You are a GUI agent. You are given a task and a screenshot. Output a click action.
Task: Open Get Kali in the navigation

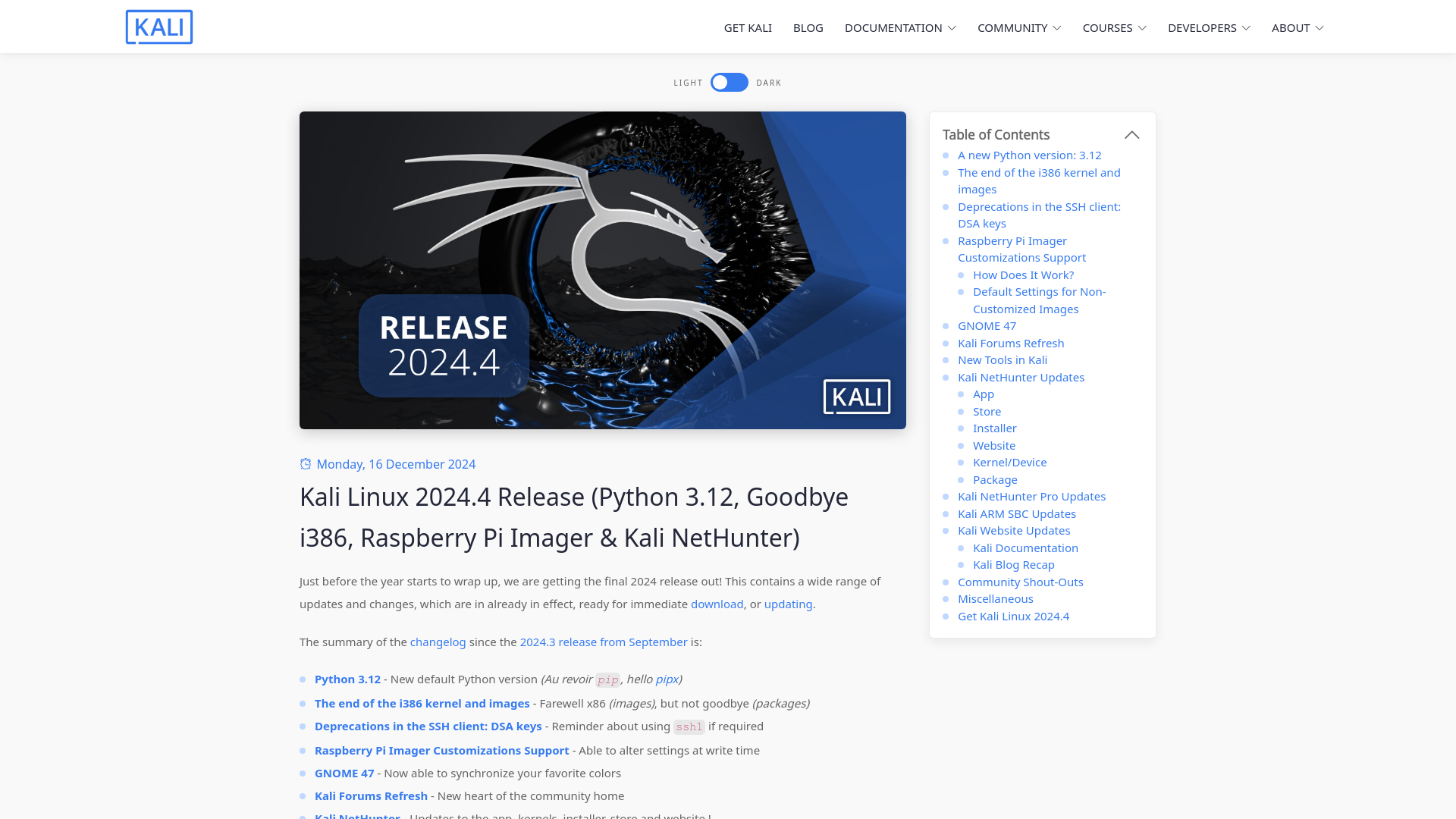748,28
